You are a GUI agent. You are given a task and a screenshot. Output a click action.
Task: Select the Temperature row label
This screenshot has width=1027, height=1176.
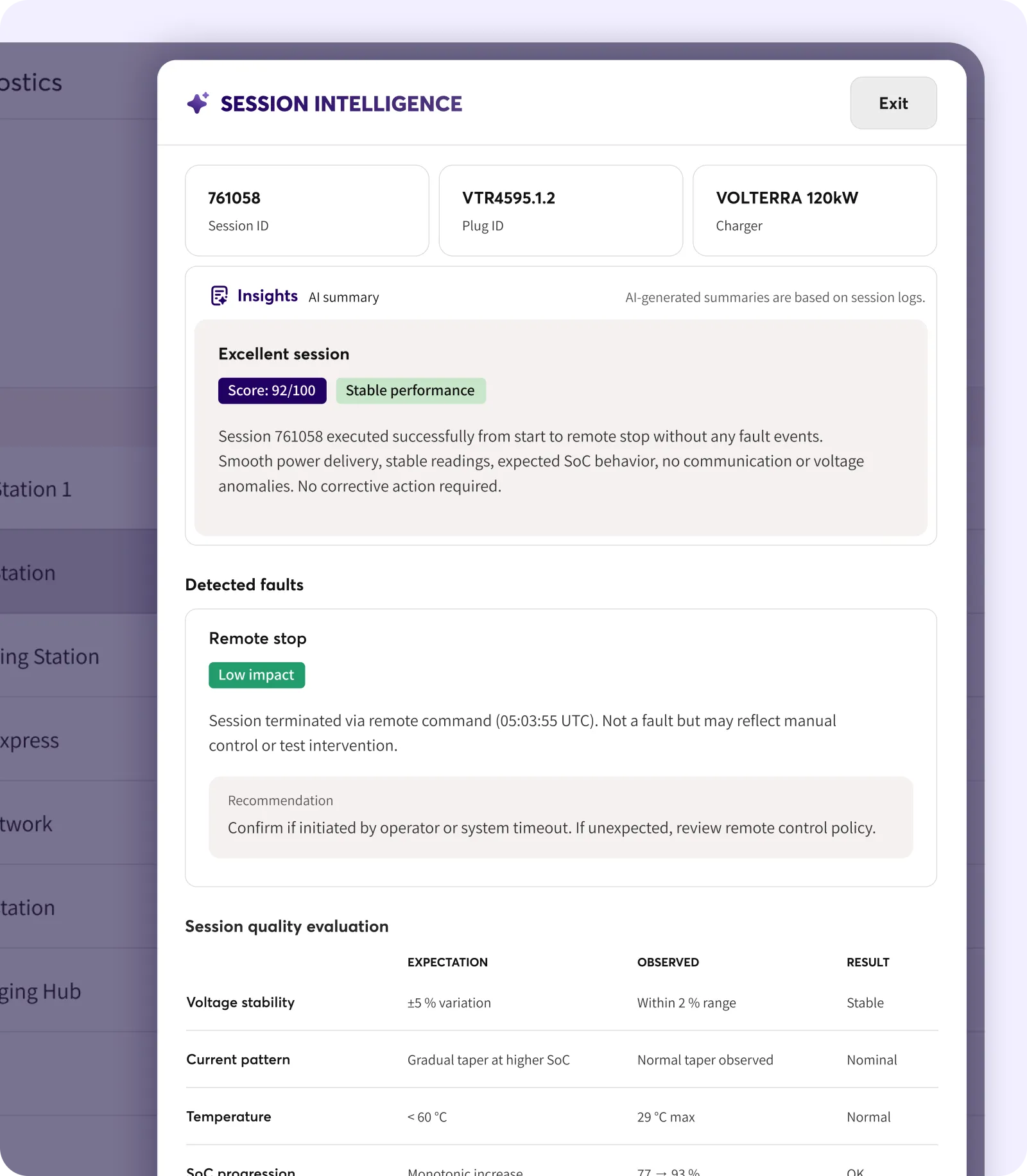click(229, 1116)
